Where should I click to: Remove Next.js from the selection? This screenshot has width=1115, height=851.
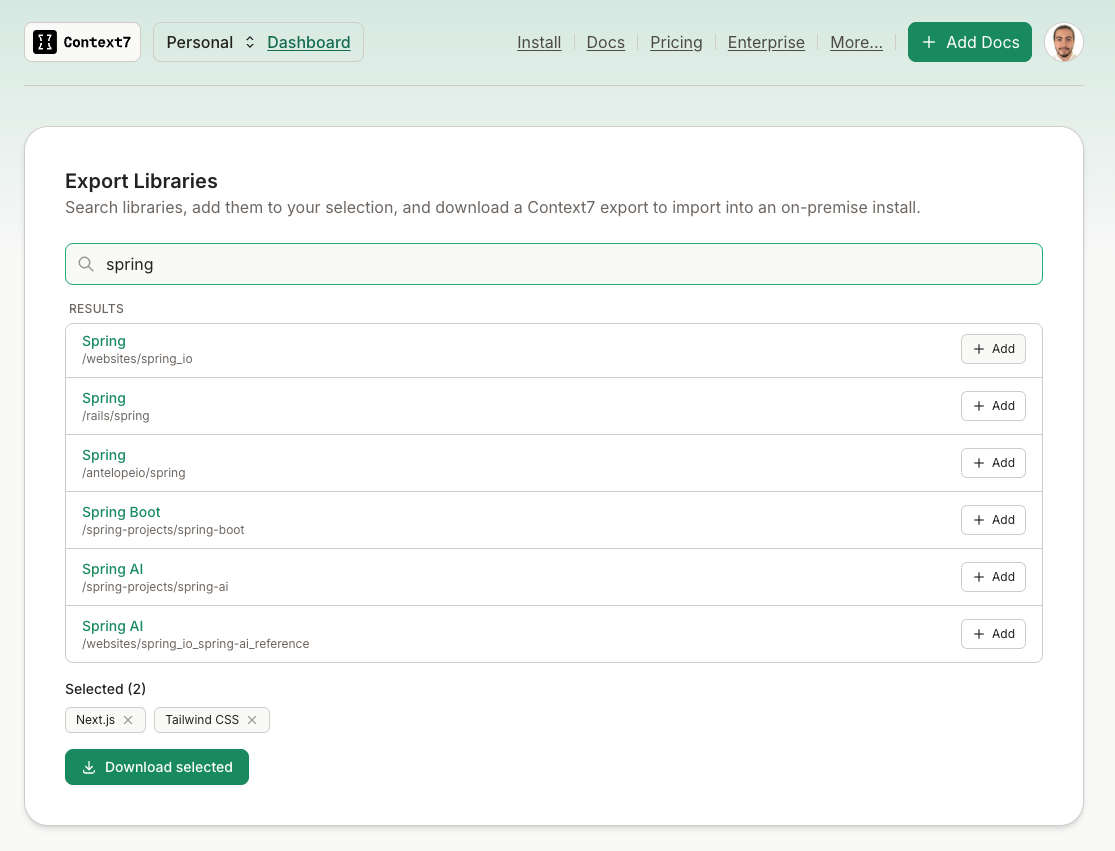128,719
